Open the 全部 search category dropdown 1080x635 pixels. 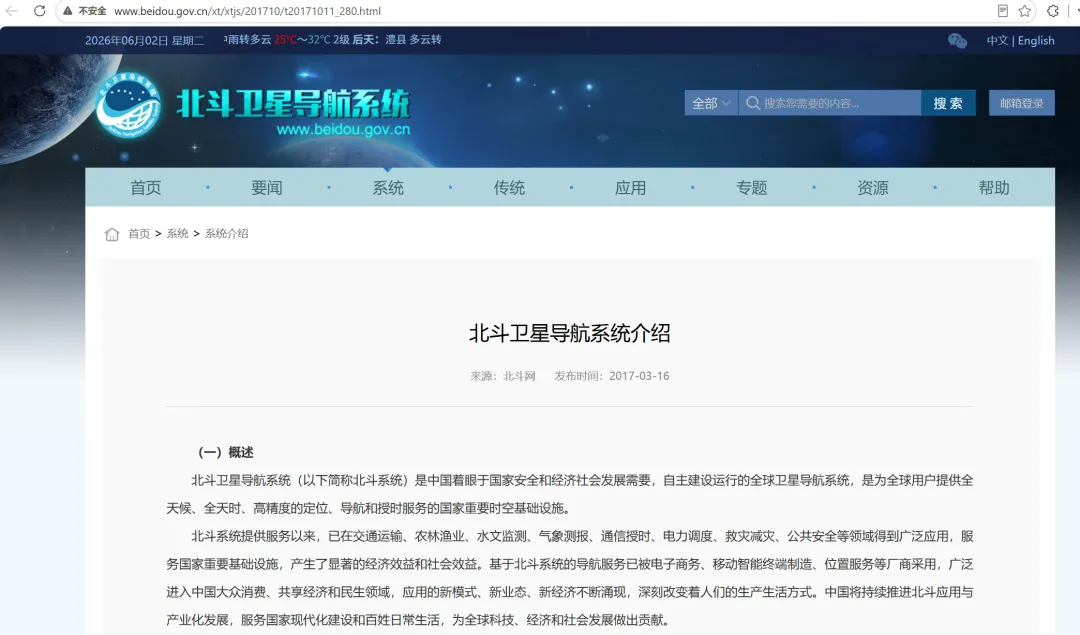(712, 103)
